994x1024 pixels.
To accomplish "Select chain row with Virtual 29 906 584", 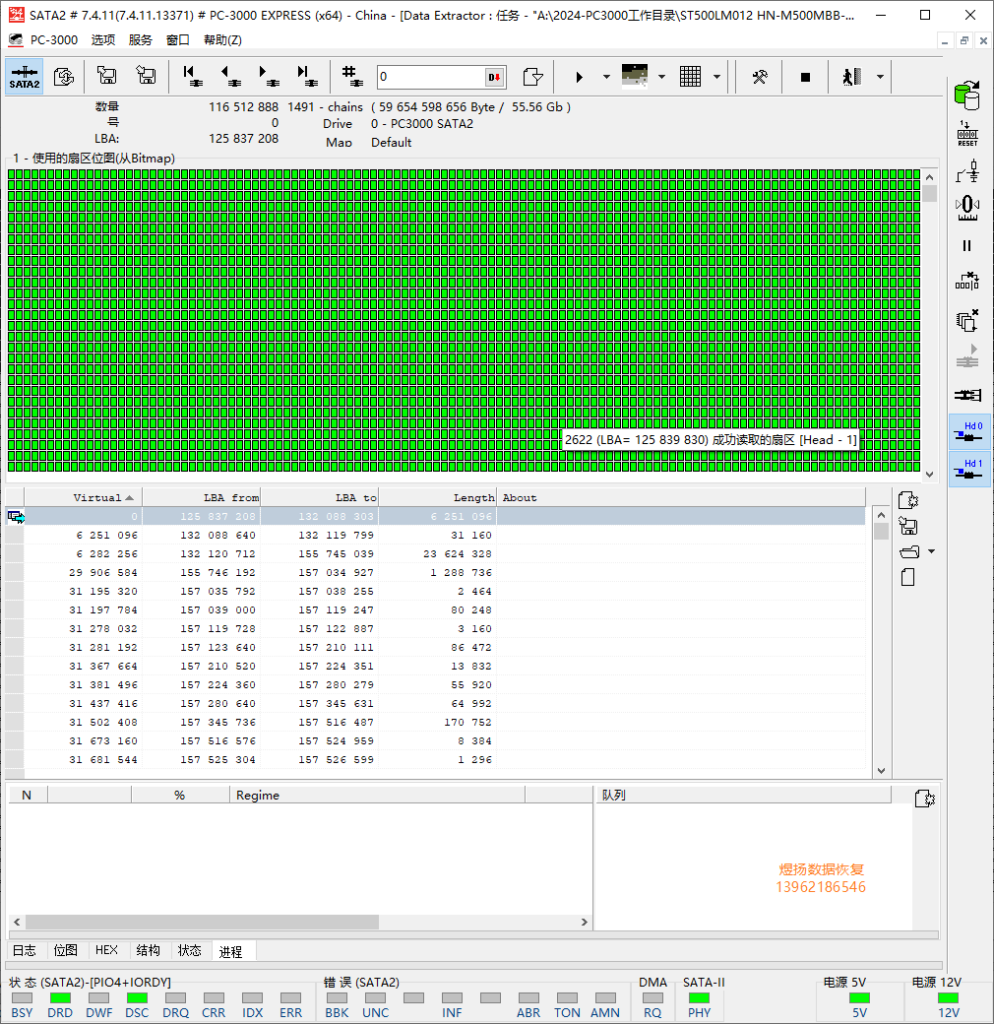I will pos(435,573).
